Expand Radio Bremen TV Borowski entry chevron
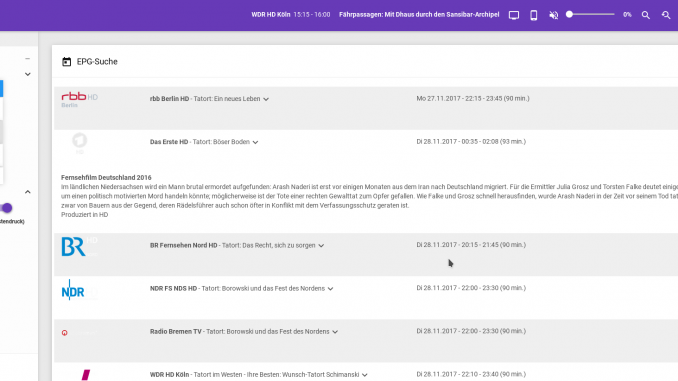 click(335, 332)
